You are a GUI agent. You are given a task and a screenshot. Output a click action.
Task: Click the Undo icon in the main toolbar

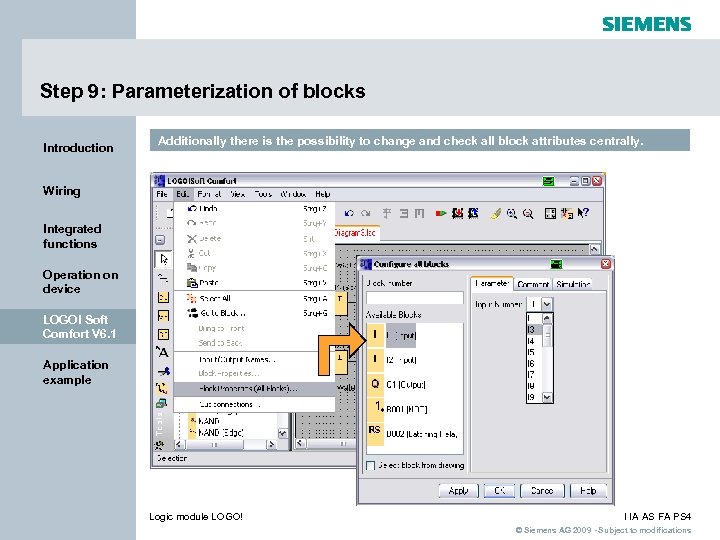[349, 213]
